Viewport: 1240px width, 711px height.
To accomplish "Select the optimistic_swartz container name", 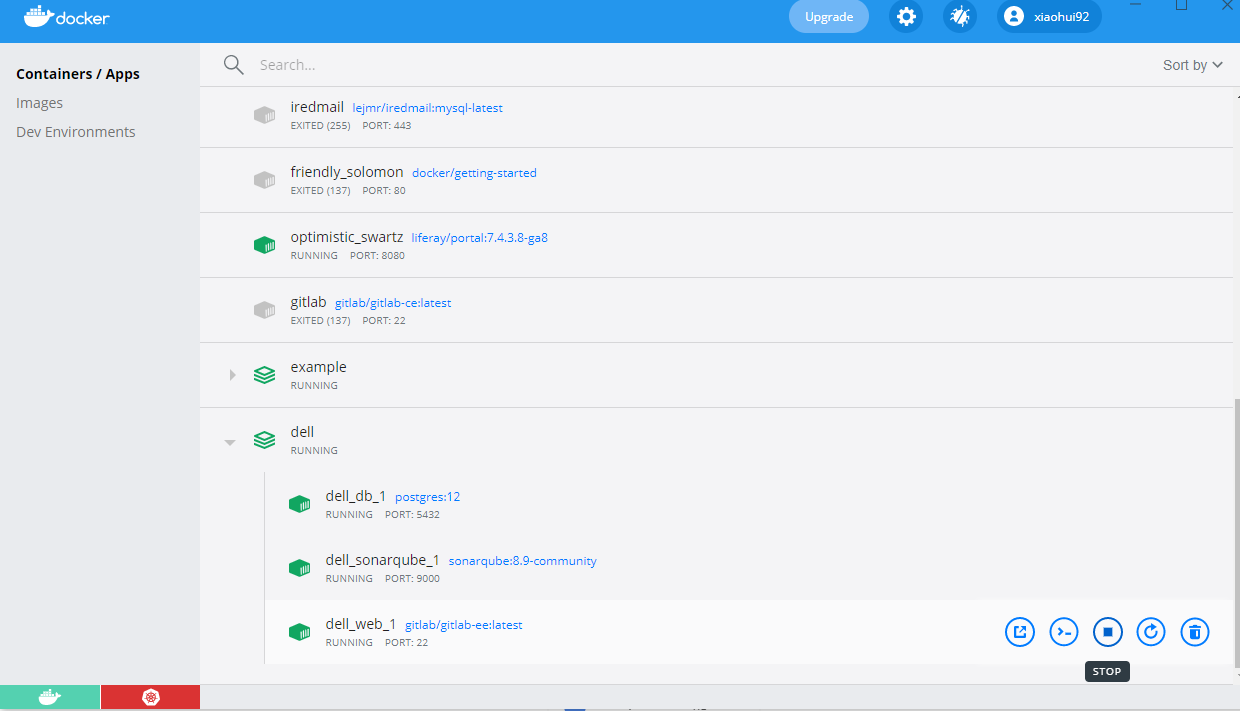I will (347, 237).
